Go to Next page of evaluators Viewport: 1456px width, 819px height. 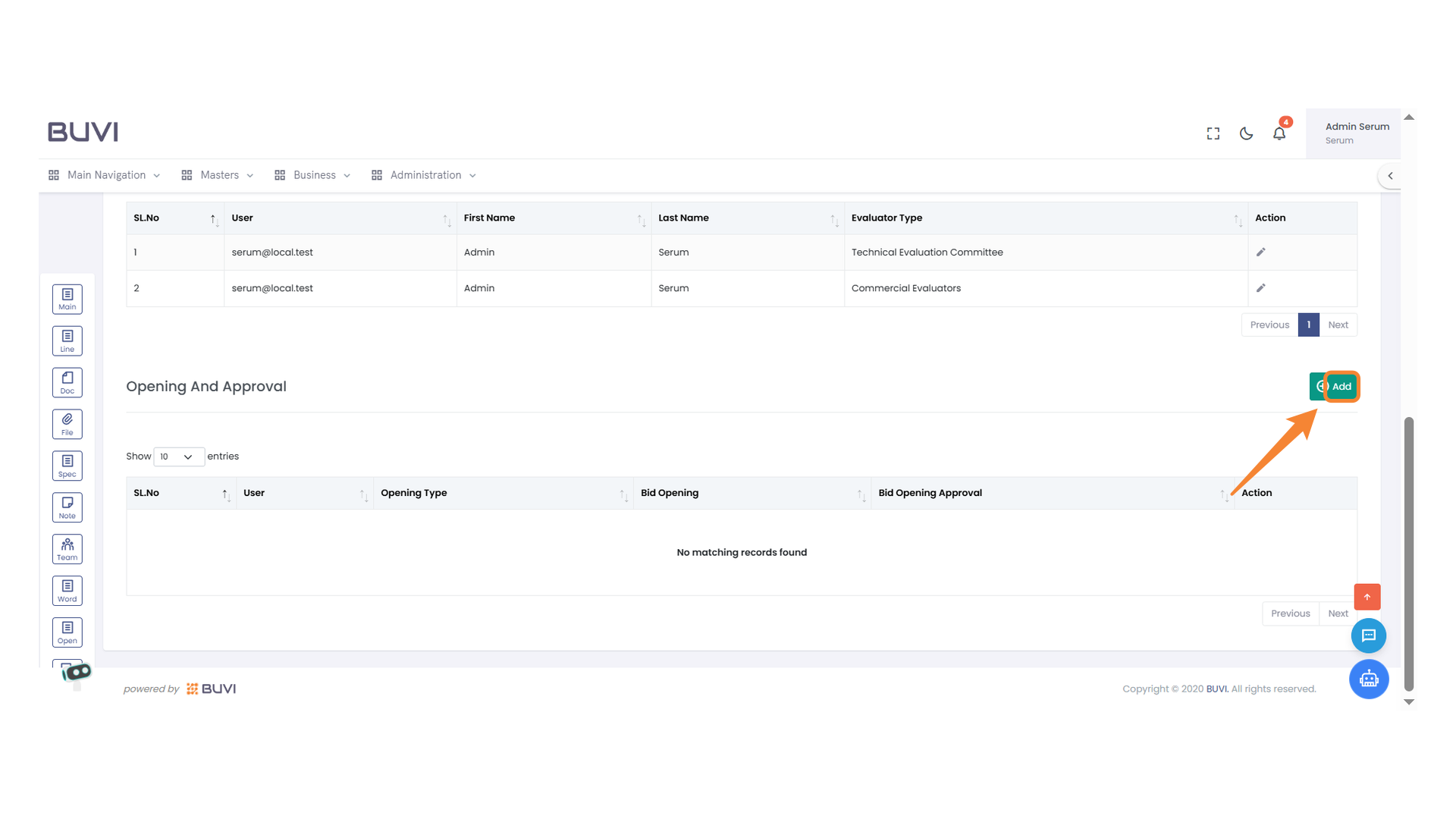pyautogui.click(x=1338, y=325)
